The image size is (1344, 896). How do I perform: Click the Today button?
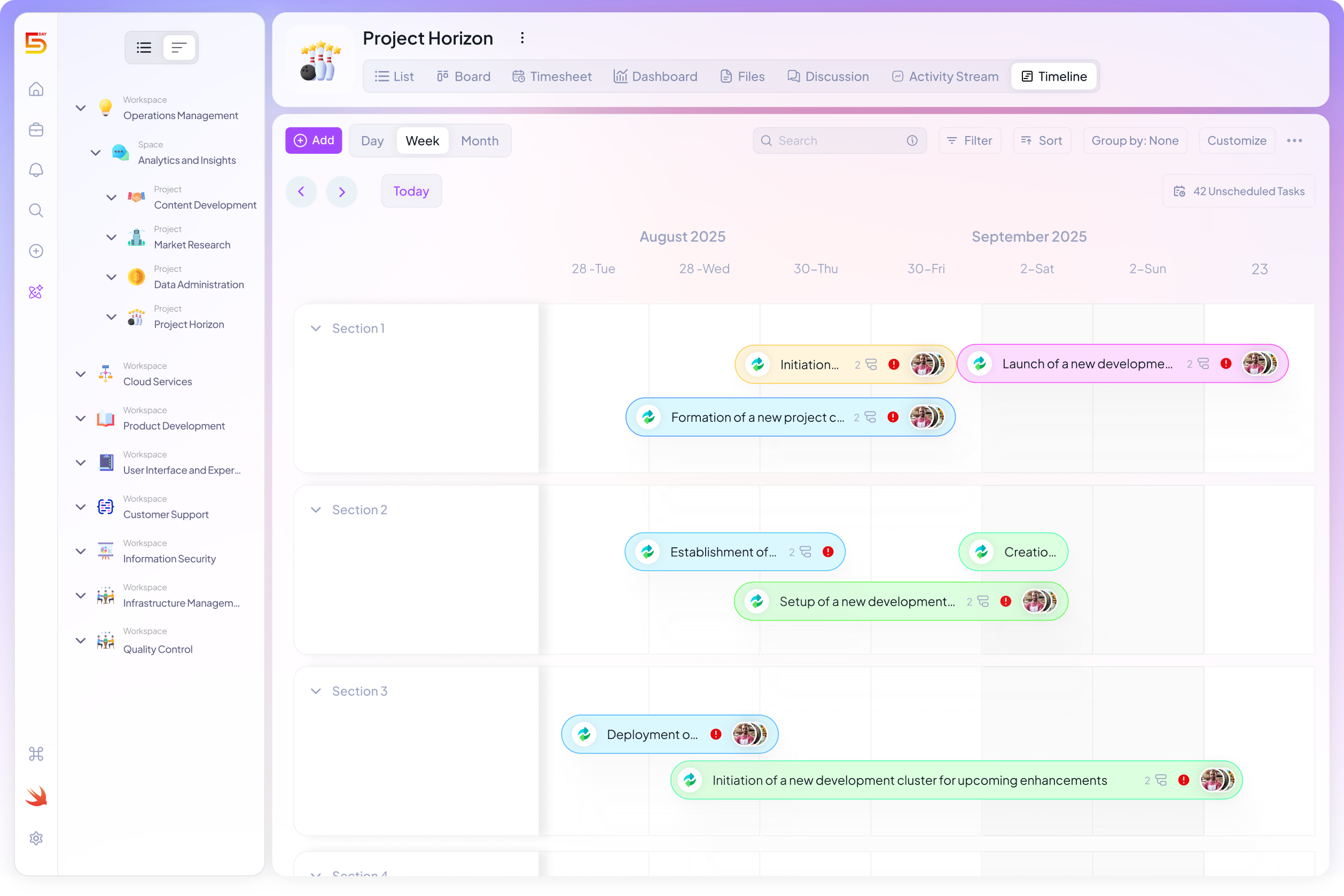pos(411,191)
